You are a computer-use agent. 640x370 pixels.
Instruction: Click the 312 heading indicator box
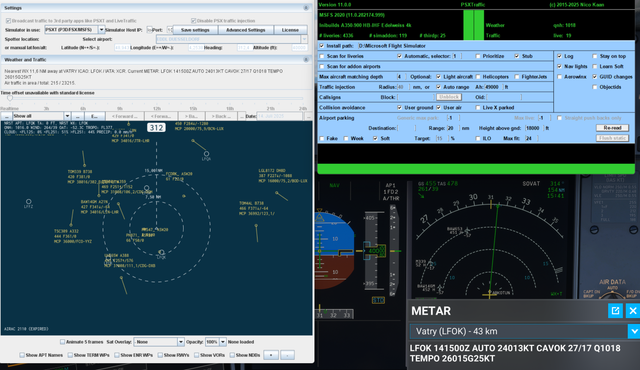[x=156, y=128]
